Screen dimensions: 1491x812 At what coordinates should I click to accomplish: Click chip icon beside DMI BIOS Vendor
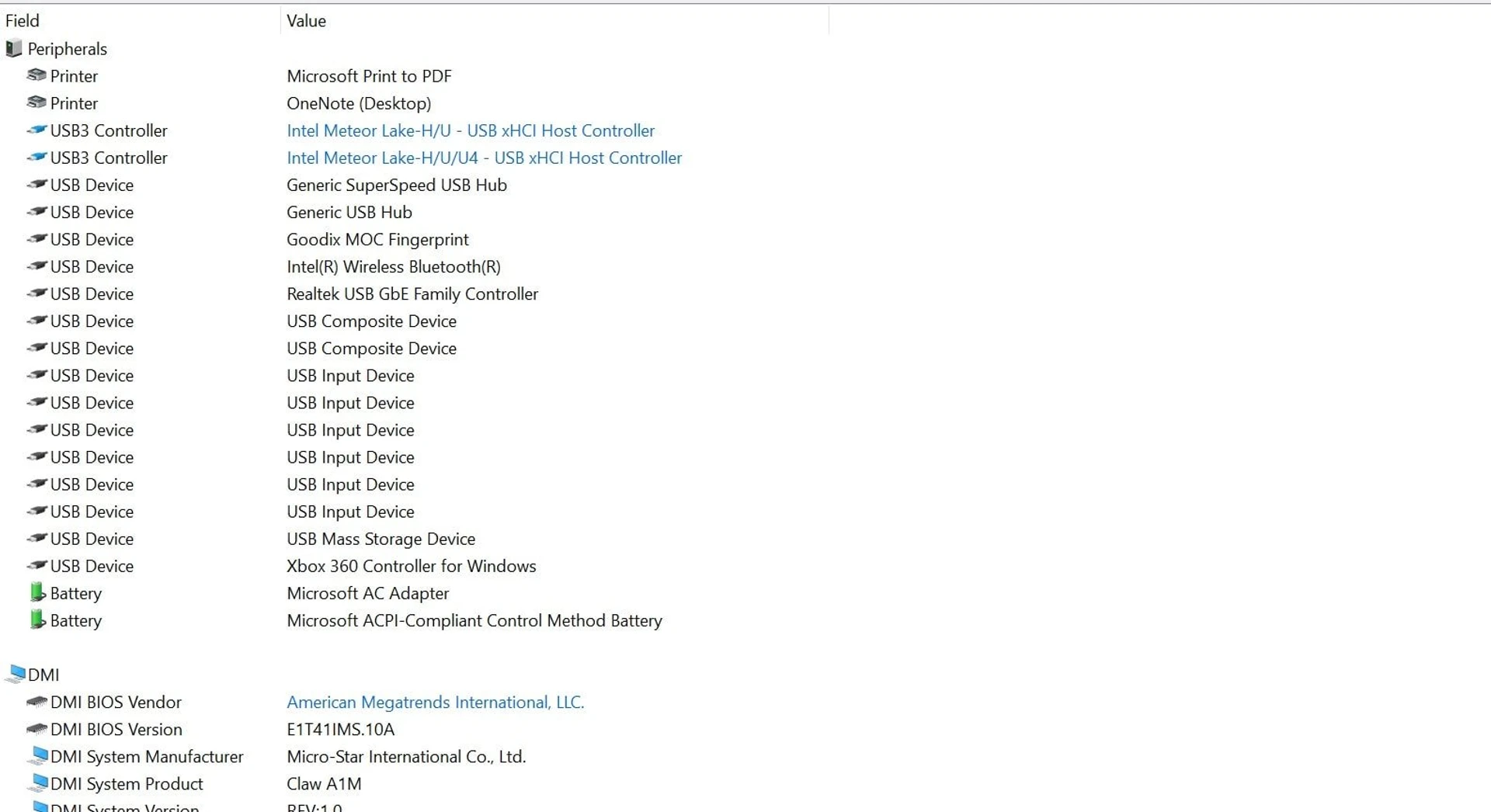point(36,702)
